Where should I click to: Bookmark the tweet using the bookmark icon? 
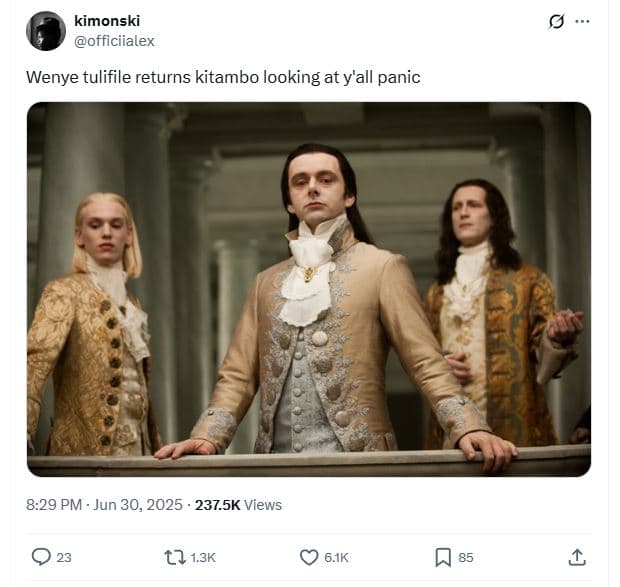tap(443, 557)
